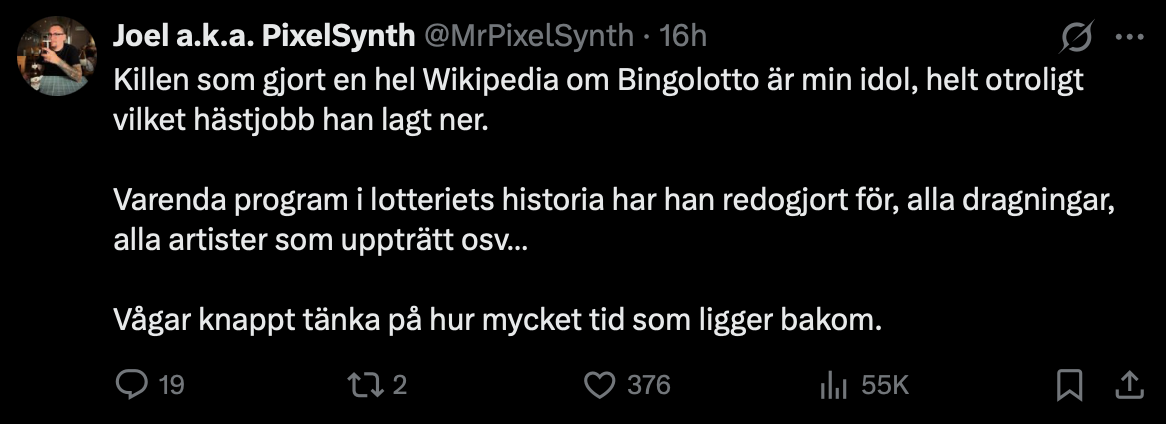Share the tweet via upload arrow icon
Viewport: 1166px width, 424px height.
coord(1129,385)
